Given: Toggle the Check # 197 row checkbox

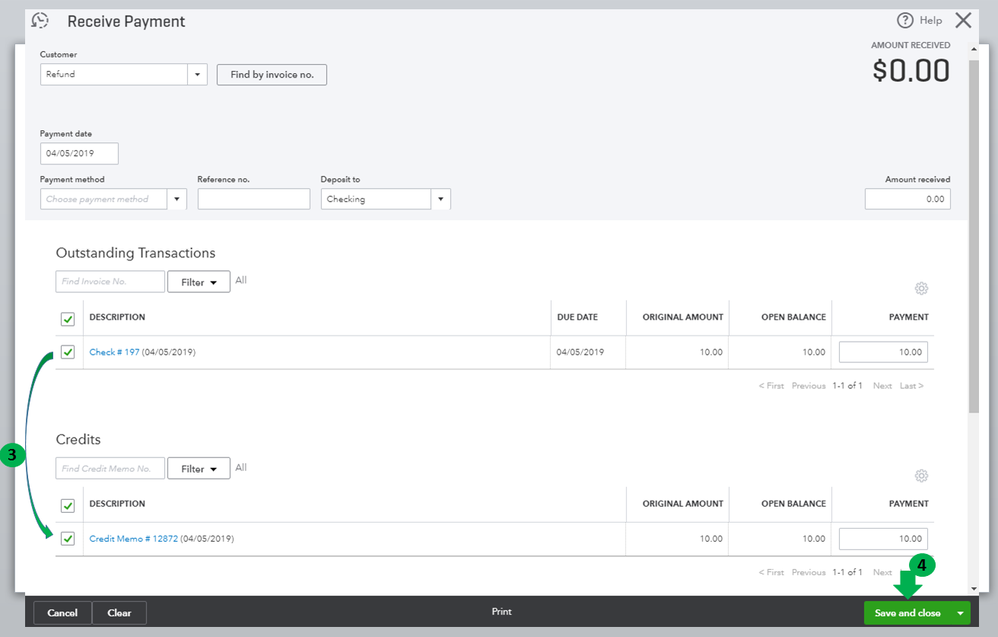Looking at the screenshot, I should click(x=68, y=352).
